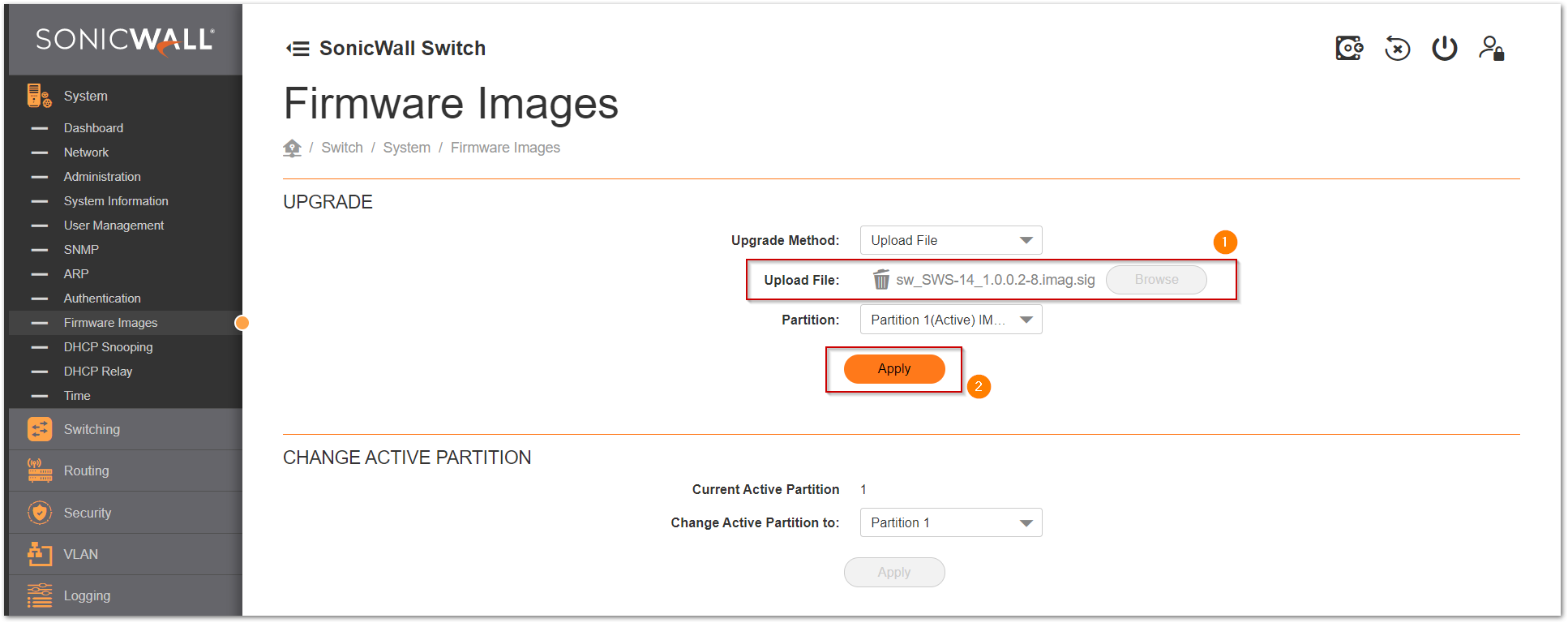The width and height of the screenshot is (1568, 623).
Task: Open the Partition dropdown in Upgrade section
Action: click(x=950, y=320)
